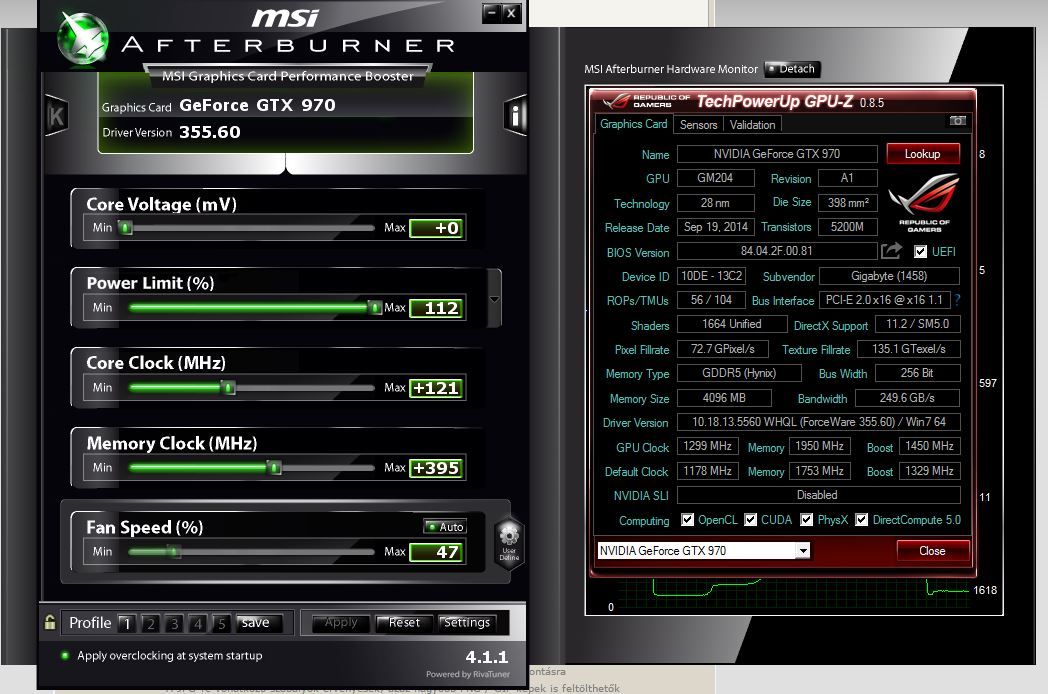Click the Core Clock +121 value field
Image resolution: width=1048 pixels, height=694 pixels.
coord(437,388)
